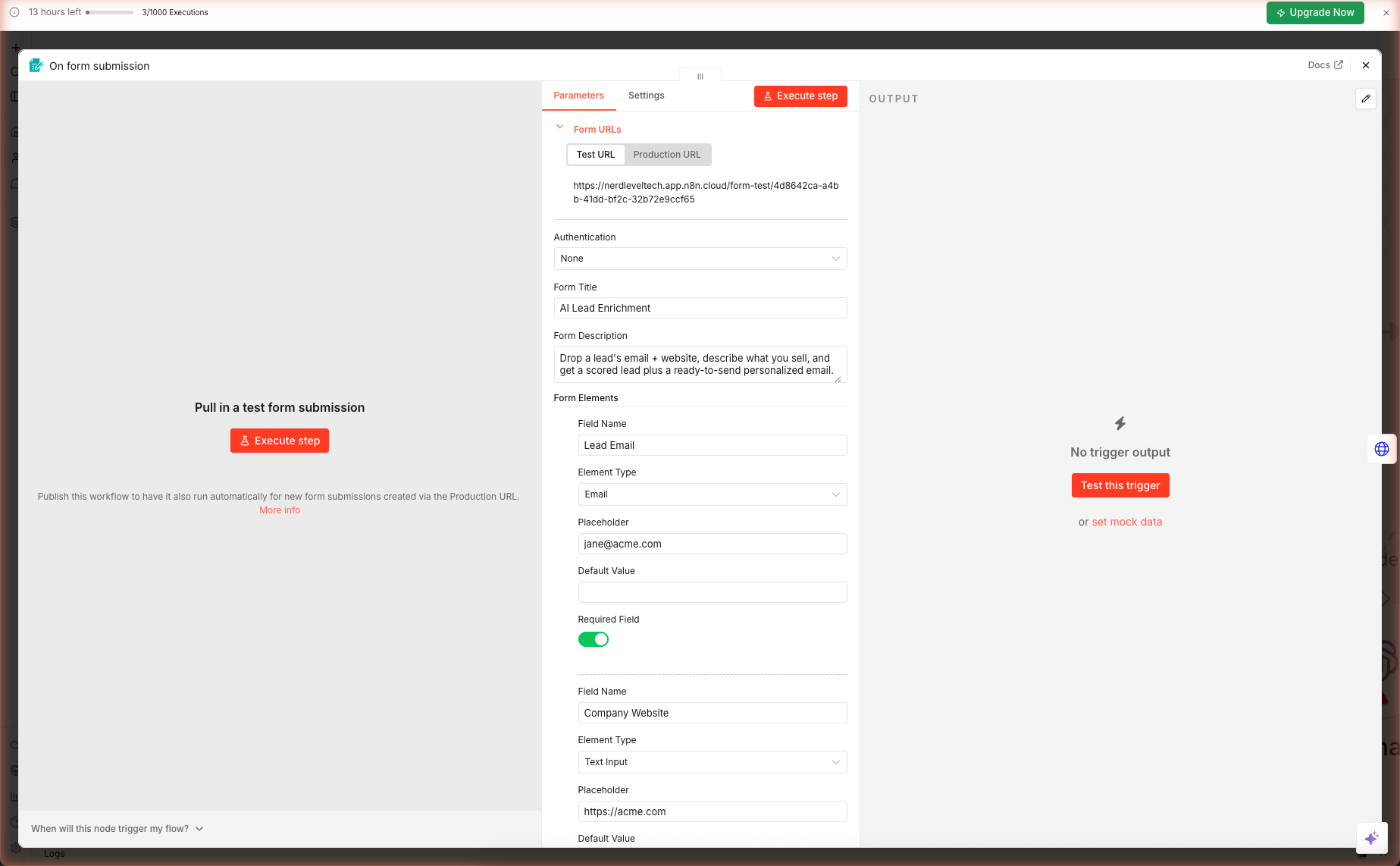Close the On form submission panel

(x=1365, y=65)
